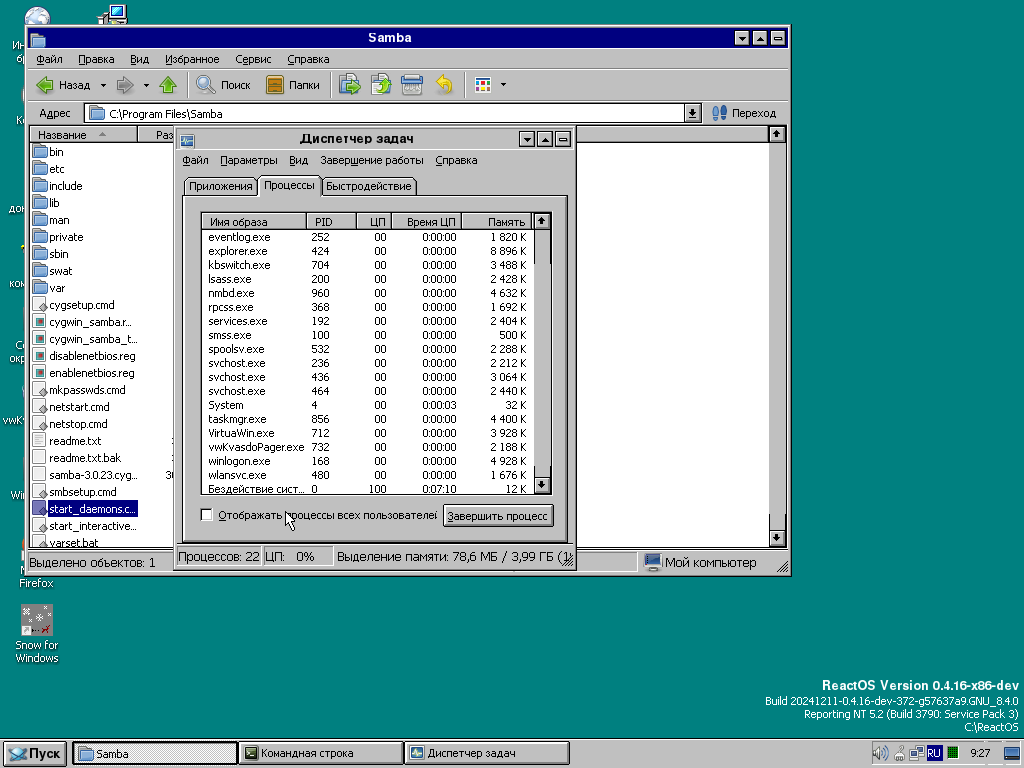Image resolution: width=1024 pixels, height=768 pixels.
Task: Select taskmgr.exe process row
Action: (x=368, y=419)
